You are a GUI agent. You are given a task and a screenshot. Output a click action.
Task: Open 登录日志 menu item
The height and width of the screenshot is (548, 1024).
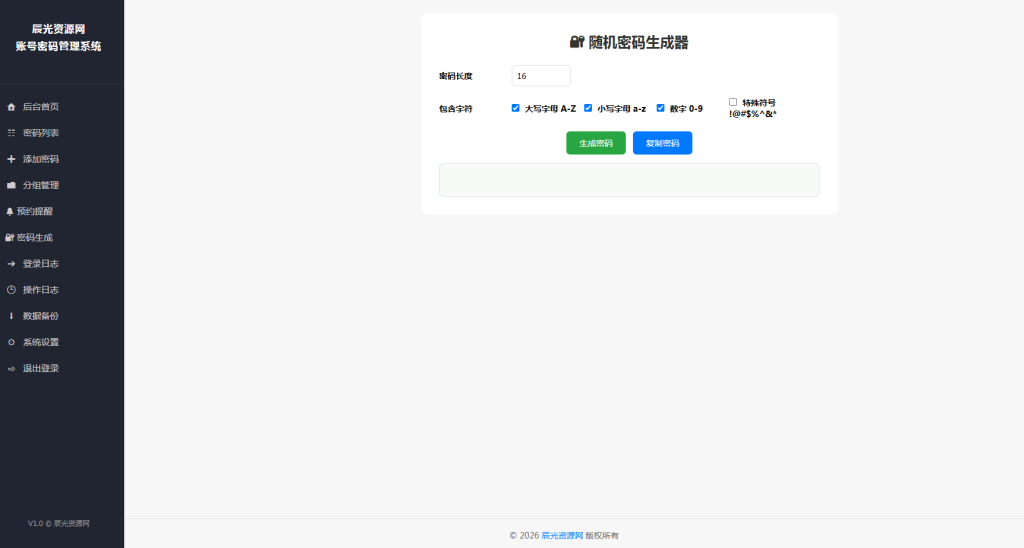click(x=61, y=264)
